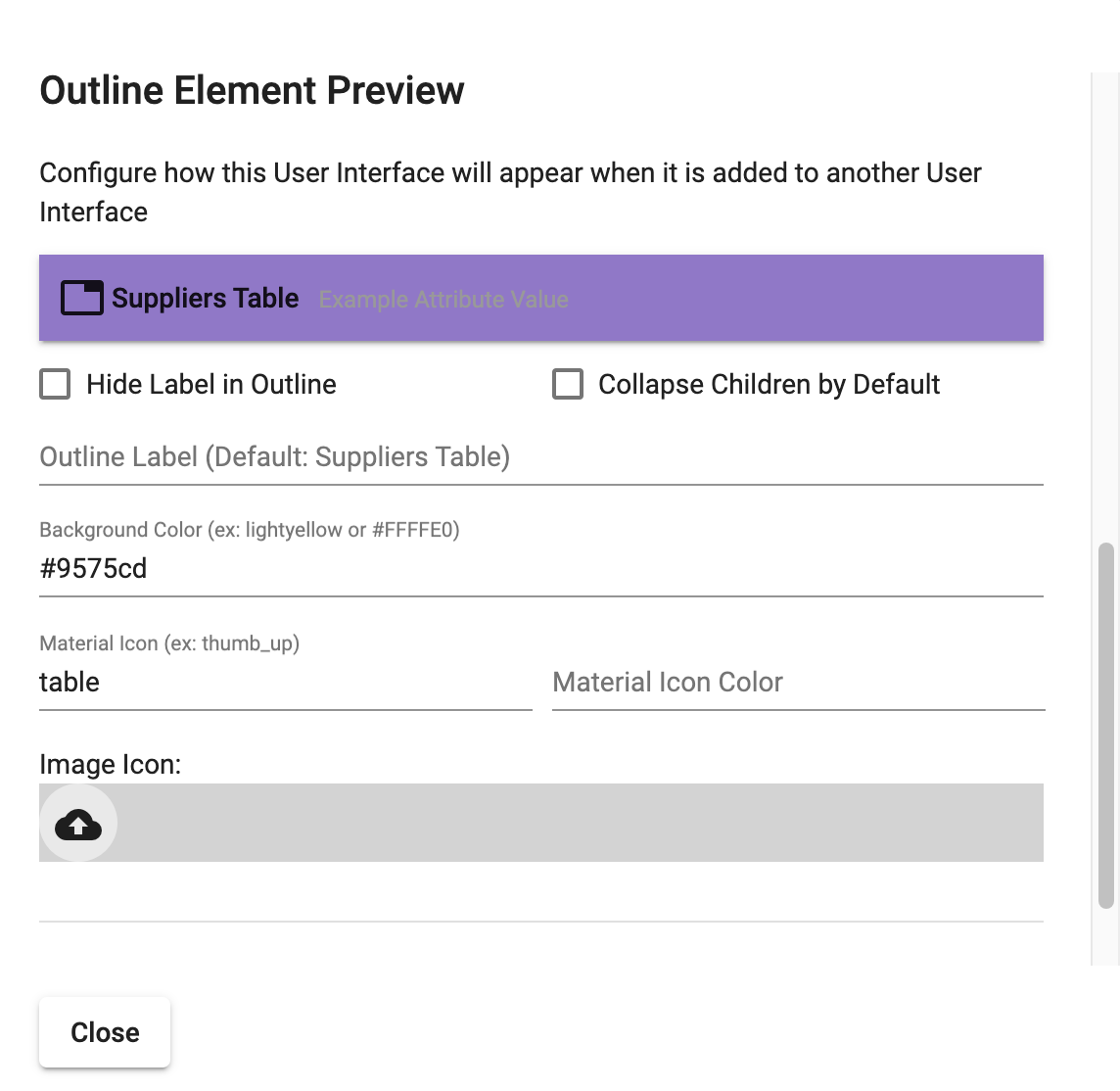This screenshot has width=1120, height=1091.
Task: Click the Outline Element Preview heading
Action: [252, 91]
